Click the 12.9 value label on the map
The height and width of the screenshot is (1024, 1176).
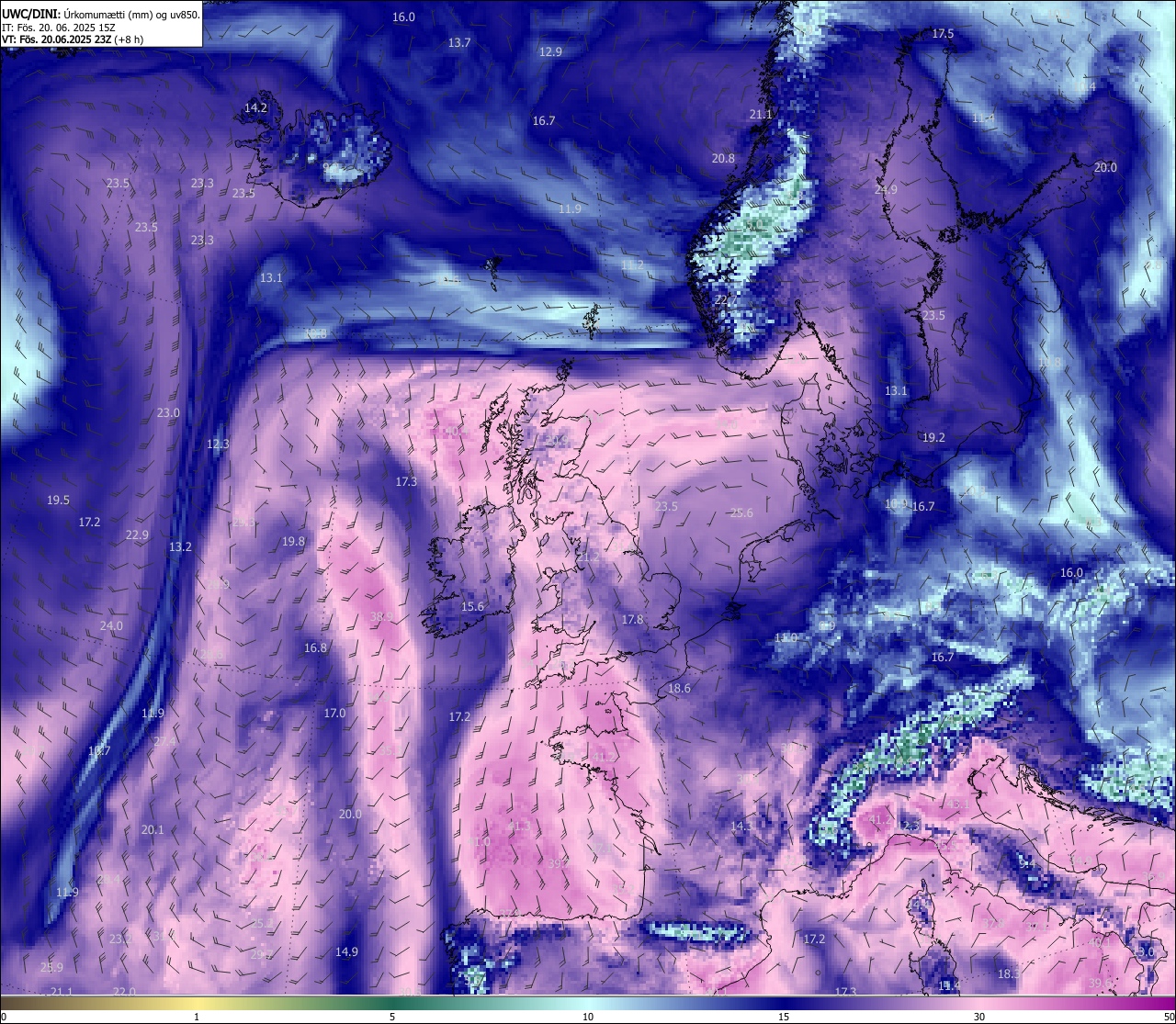click(550, 52)
